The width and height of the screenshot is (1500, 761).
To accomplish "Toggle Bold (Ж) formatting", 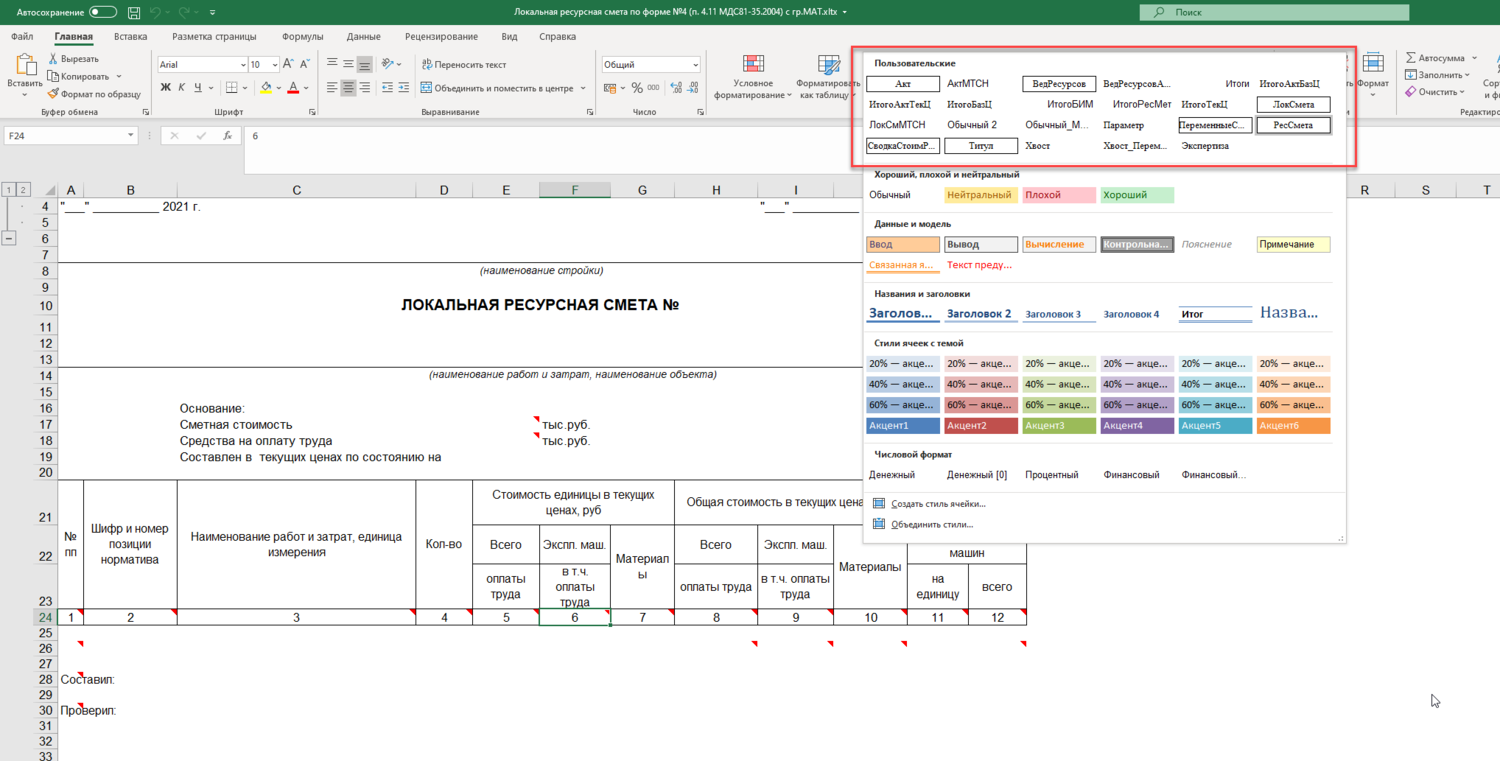I will [x=166, y=88].
